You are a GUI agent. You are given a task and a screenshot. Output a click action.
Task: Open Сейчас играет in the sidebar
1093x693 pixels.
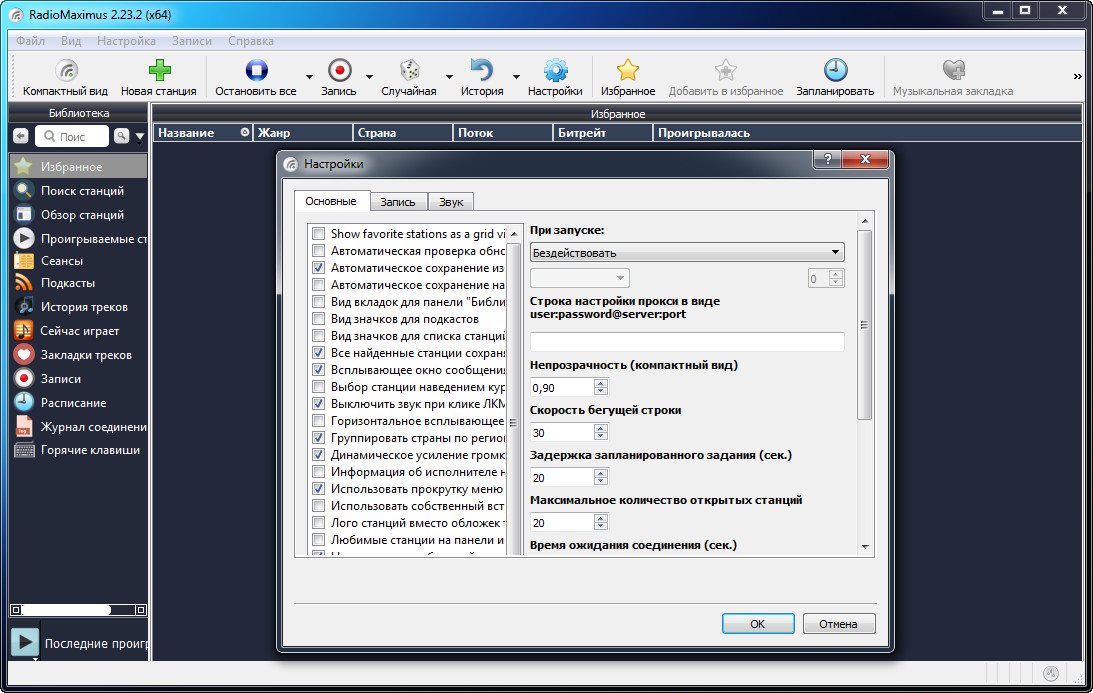point(79,330)
